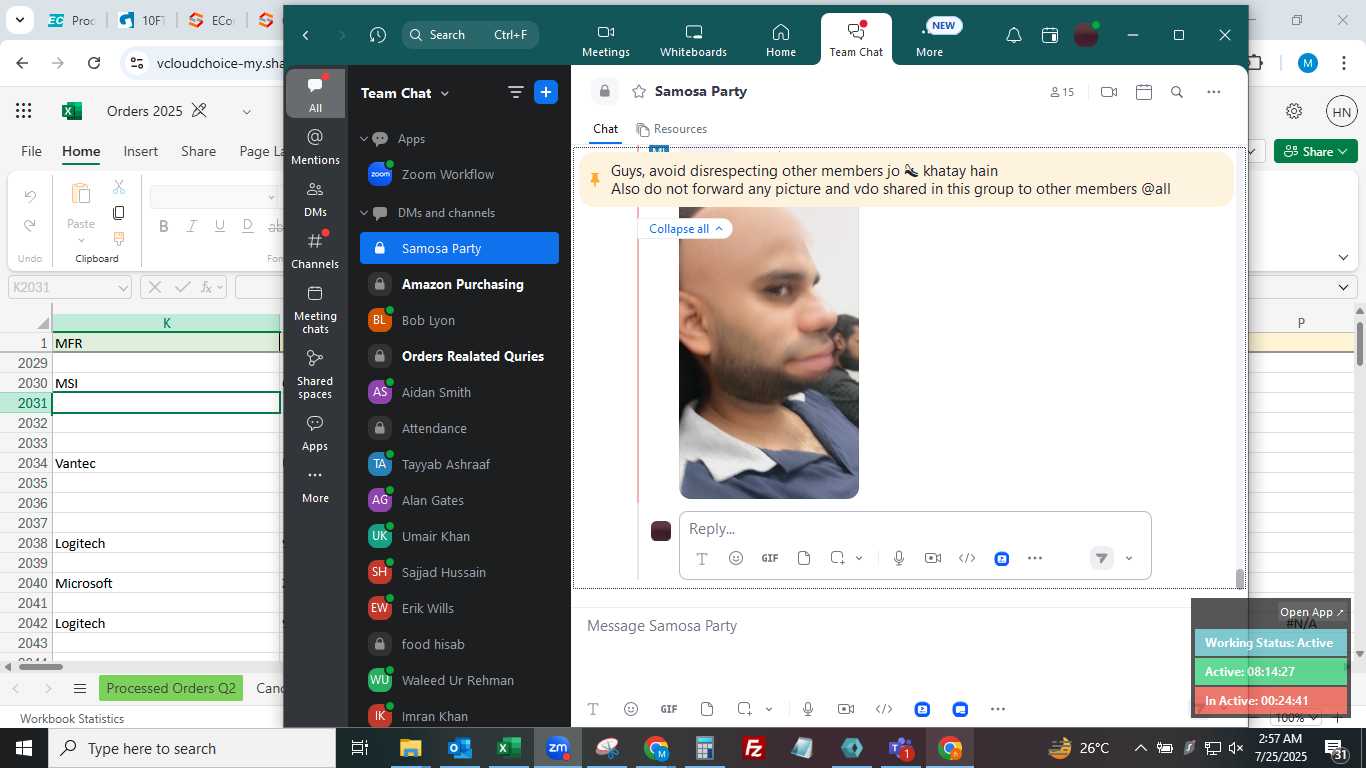This screenshot has width=1366, height=768.
Task: Expand Team Chat header dropdown
Action: [445, 93]
